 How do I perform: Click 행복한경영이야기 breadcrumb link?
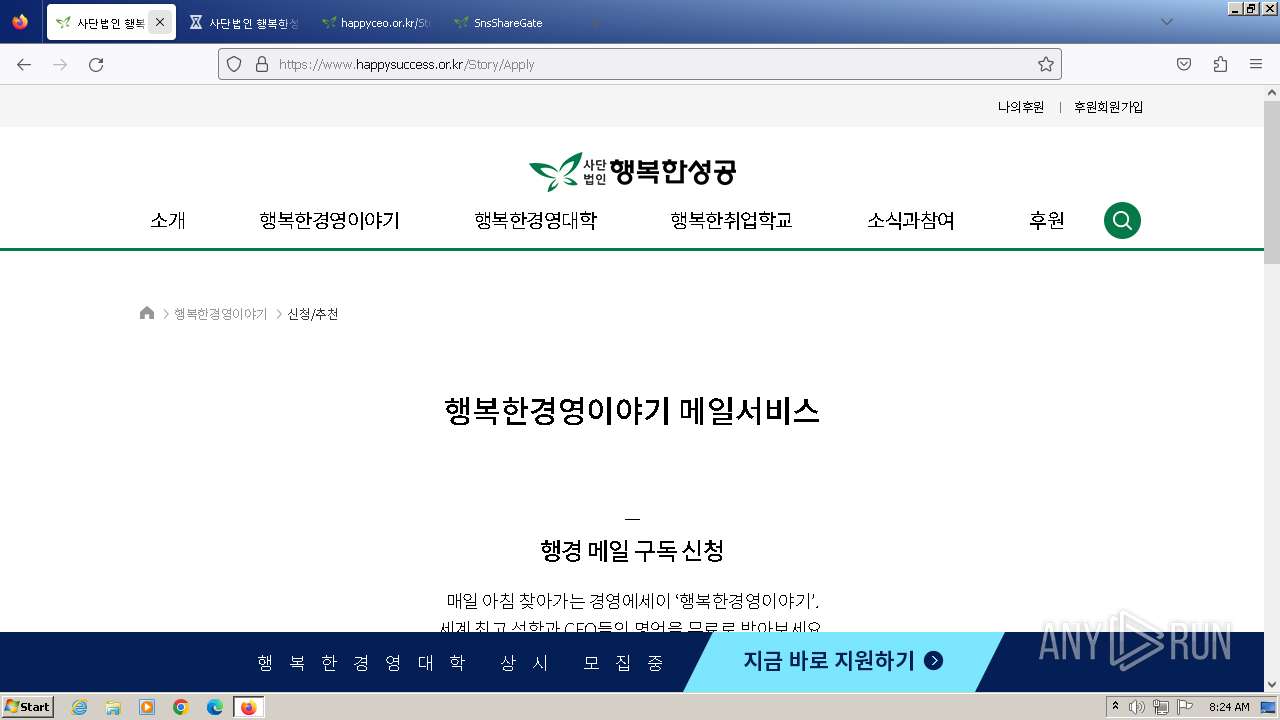point(221,314)
